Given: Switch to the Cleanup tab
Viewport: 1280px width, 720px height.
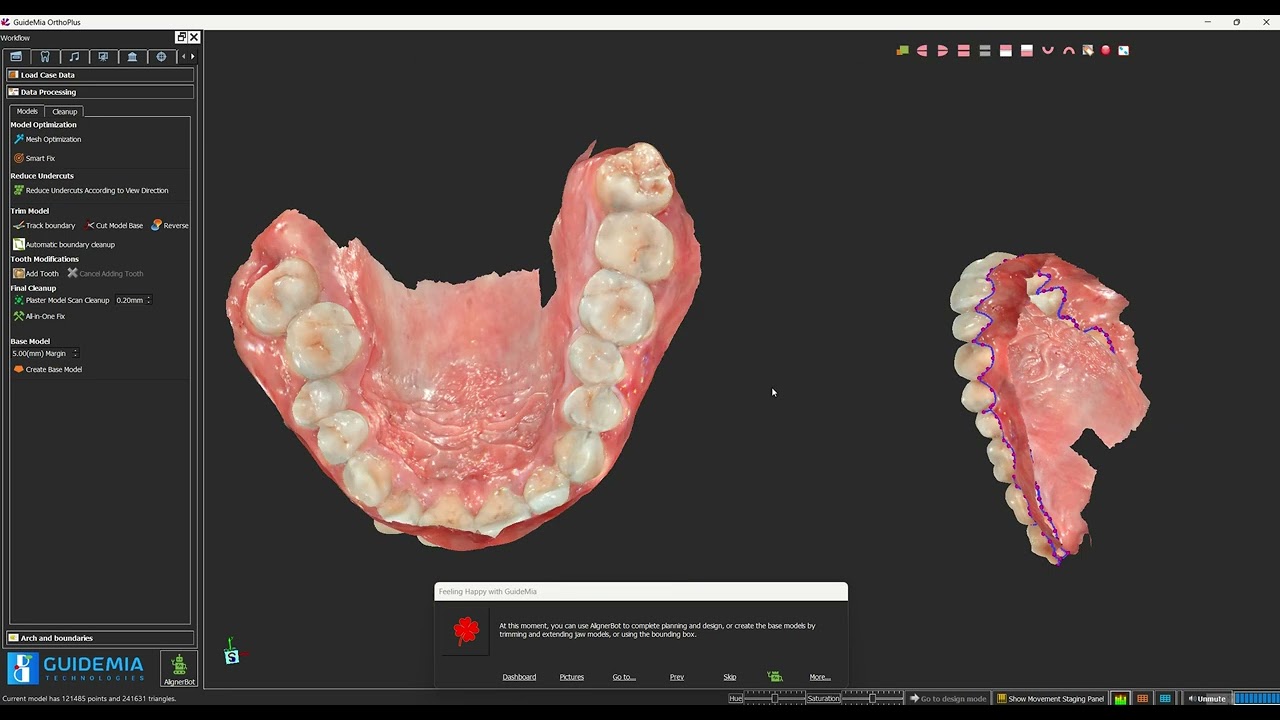Looking at the screenshot, I should [64, 111].
